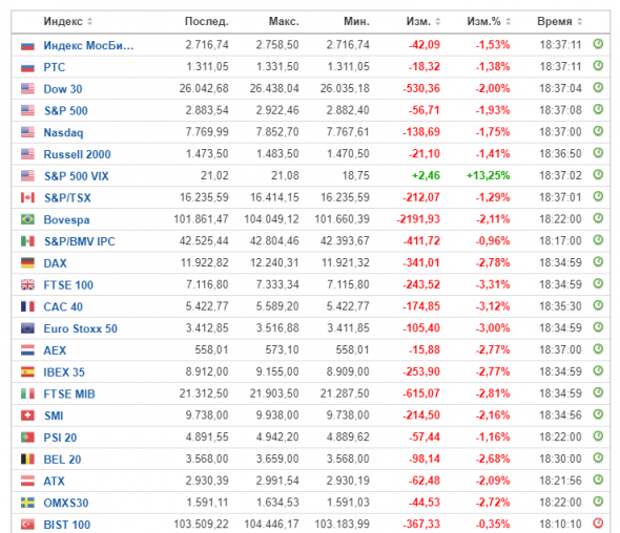
Task: Open the FTSE MIB index link
Action: (69, 394)
